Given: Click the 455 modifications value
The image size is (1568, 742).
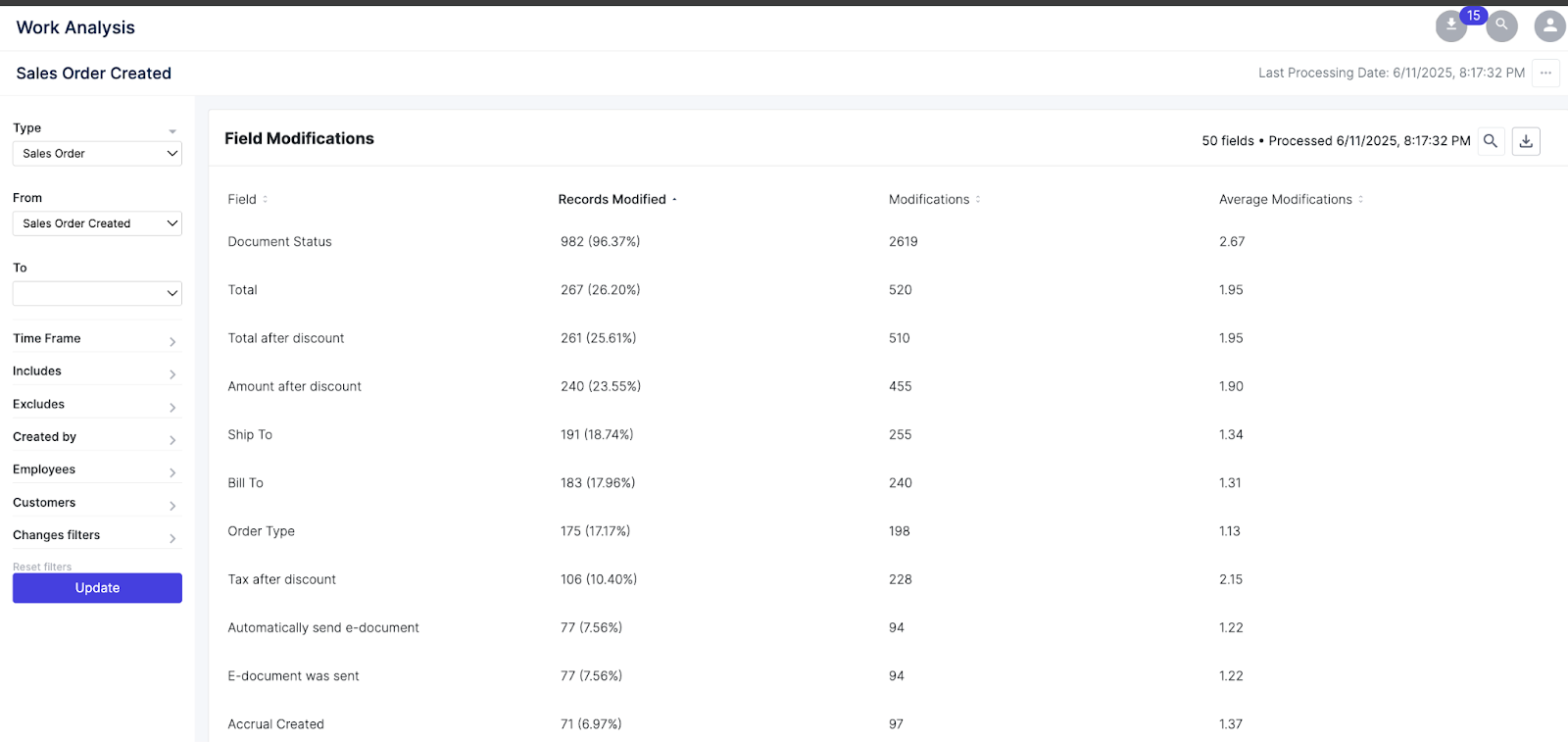Looking at the screenshot, I should coord(901,386).
